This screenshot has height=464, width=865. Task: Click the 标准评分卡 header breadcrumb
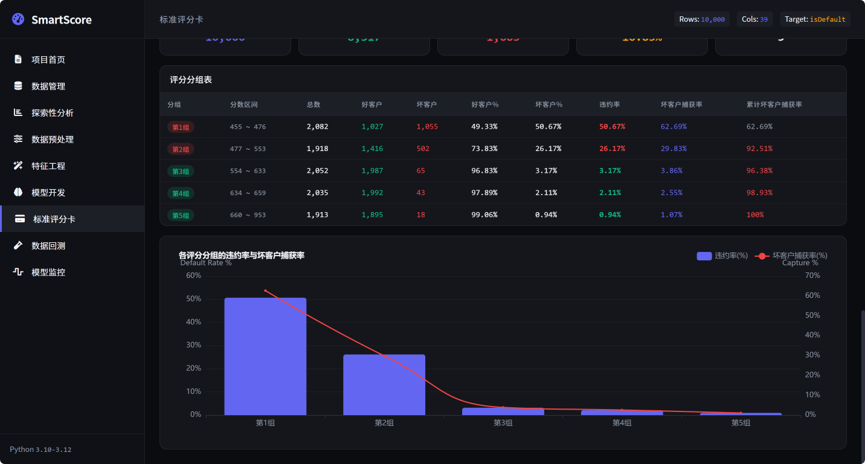[181, 19]
